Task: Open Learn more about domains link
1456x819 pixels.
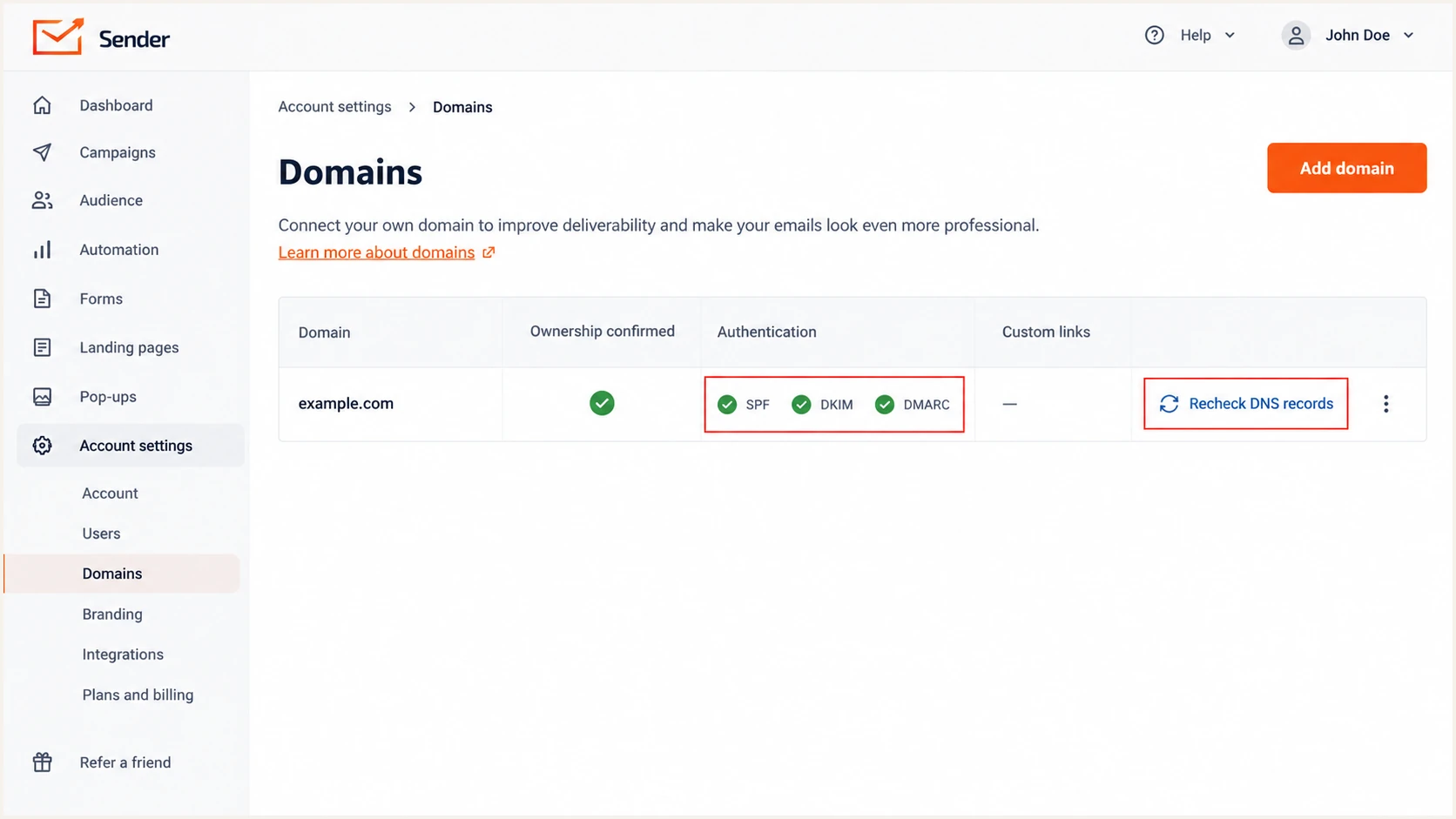Action: tap(376, 252)
